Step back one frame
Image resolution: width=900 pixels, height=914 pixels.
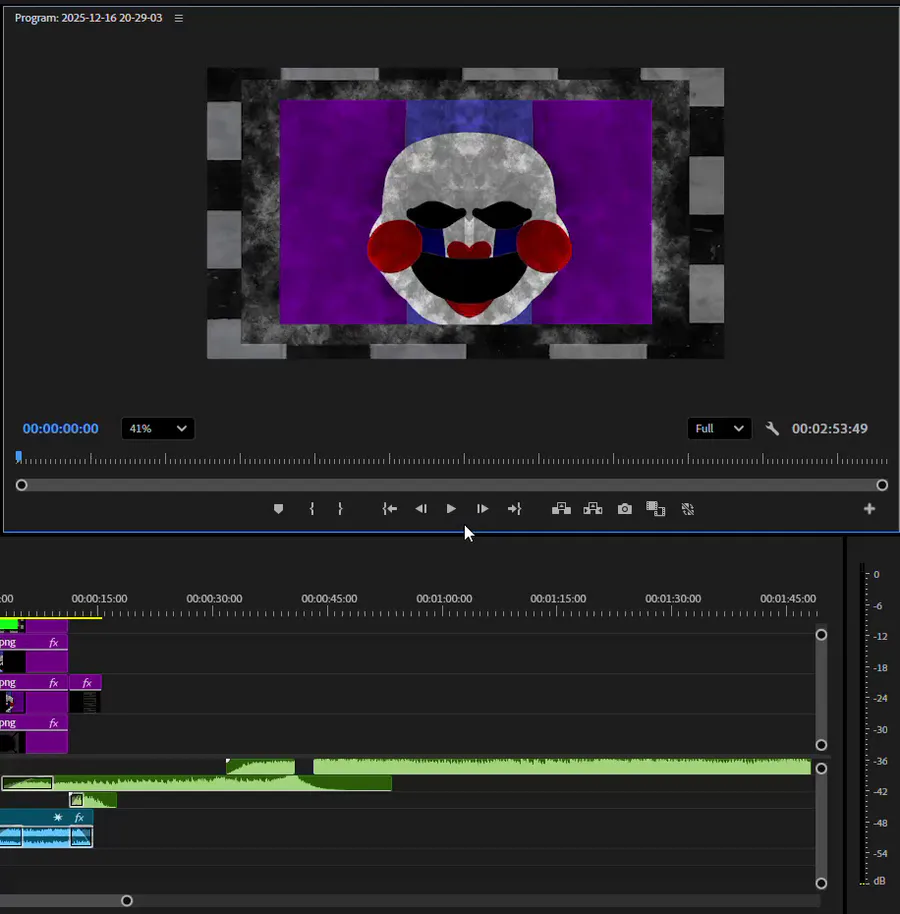point(421,509)
